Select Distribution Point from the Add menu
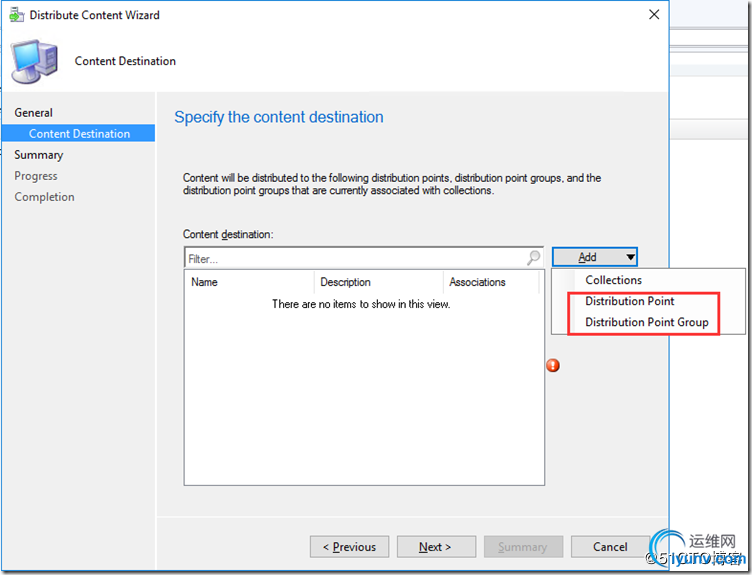The width and height of the screenshot is (752, 575). [x=629, y=301]
